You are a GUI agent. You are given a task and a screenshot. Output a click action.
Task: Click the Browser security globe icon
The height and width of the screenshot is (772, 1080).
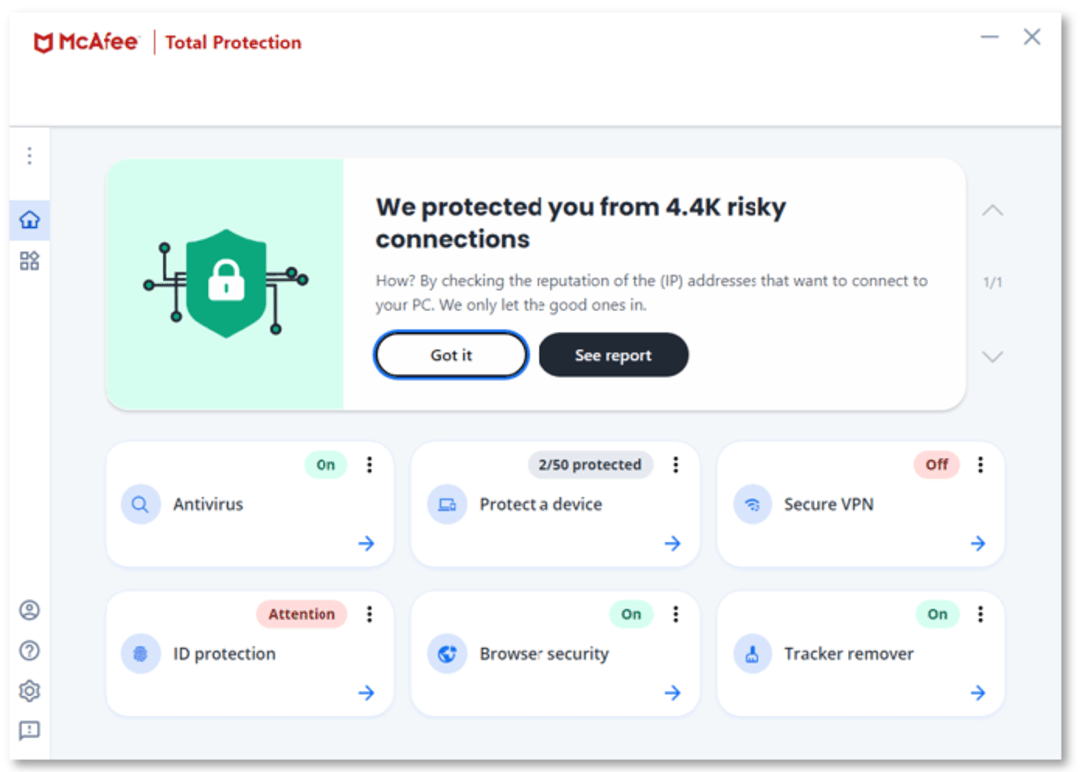[446, 653]
